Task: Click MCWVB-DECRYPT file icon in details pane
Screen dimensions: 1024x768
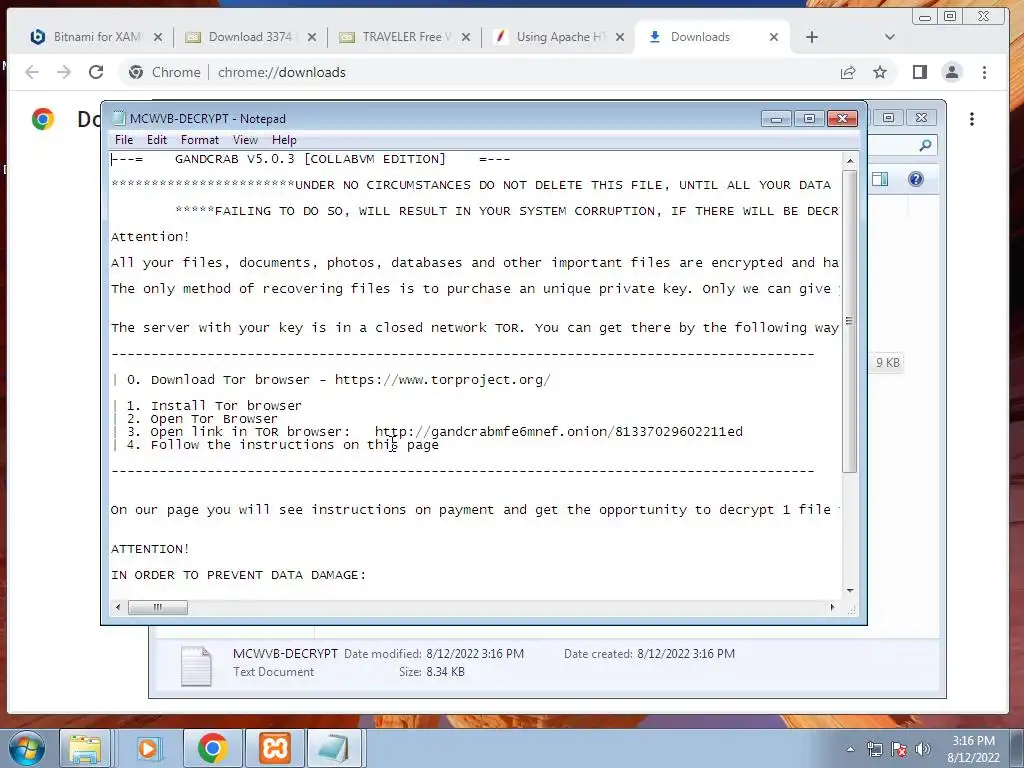Action: [196, 665]
